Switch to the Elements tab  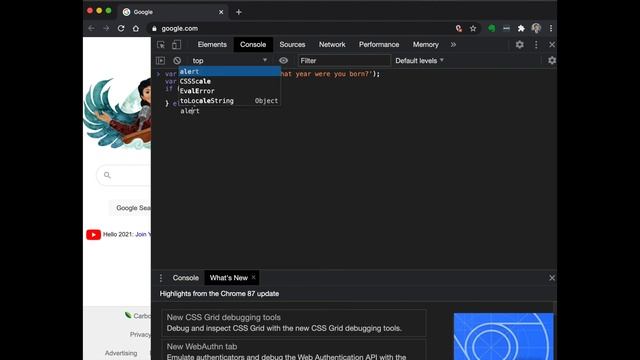212,44
